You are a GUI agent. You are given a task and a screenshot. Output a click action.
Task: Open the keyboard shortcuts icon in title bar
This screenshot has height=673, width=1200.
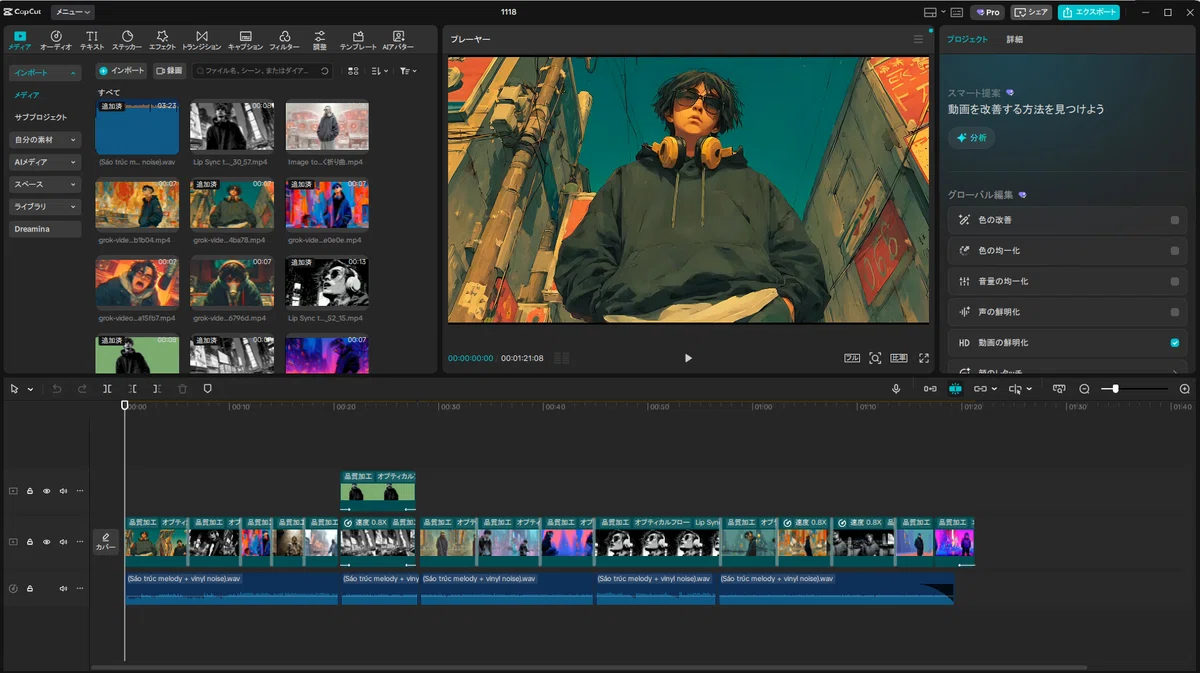tap(957, 12)
